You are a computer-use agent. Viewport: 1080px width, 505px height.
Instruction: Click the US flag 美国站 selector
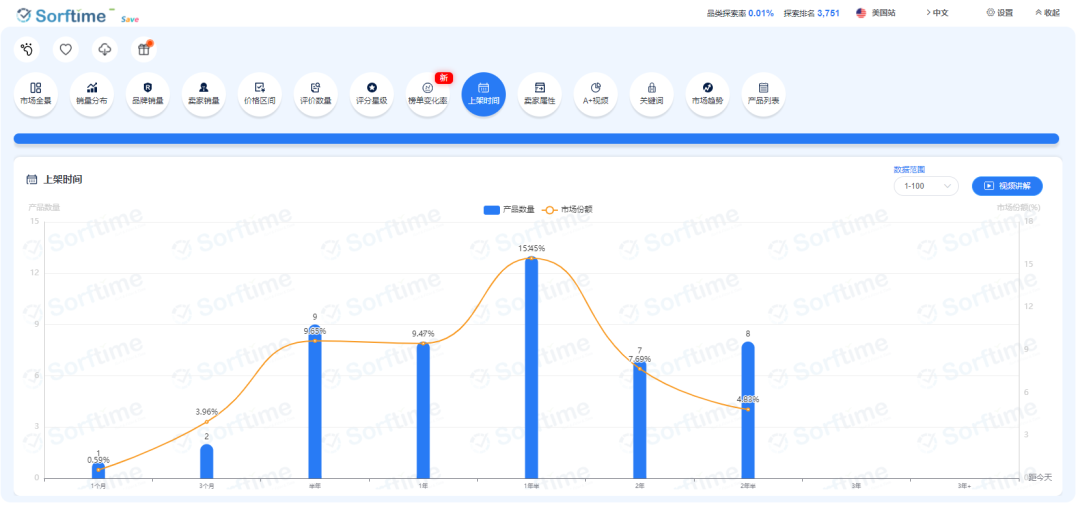[875, 12]
